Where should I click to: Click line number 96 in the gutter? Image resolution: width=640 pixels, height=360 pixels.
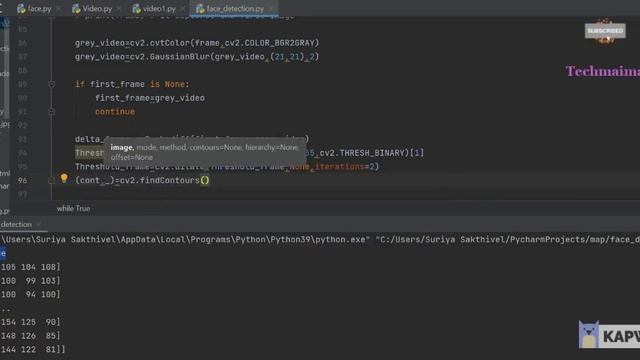[22, 180]
